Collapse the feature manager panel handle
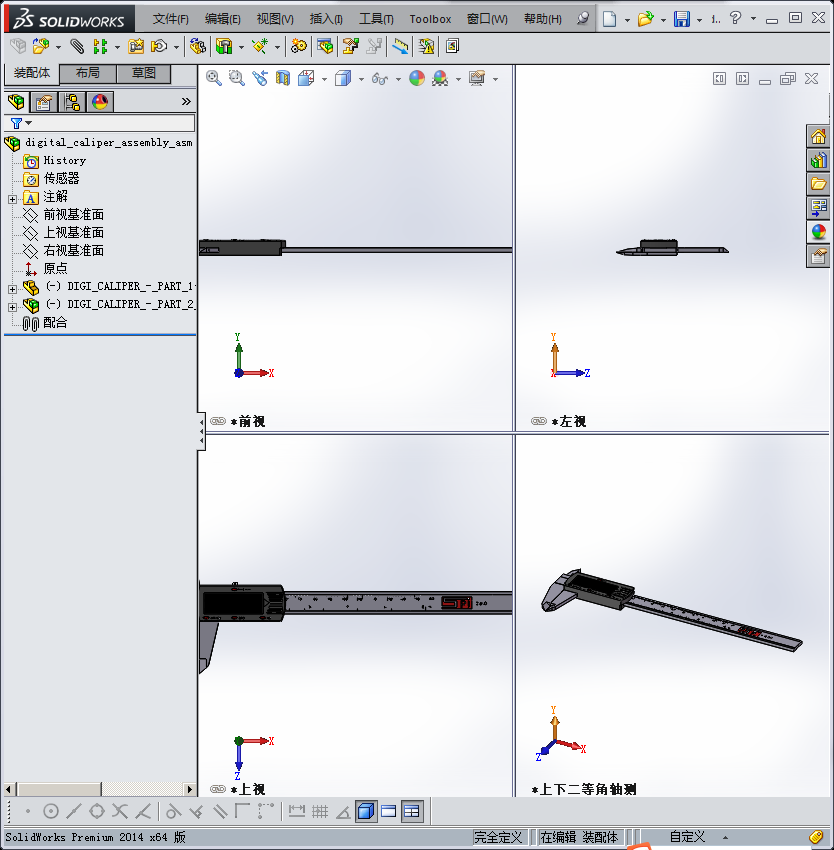 click(x=201, y=431)
